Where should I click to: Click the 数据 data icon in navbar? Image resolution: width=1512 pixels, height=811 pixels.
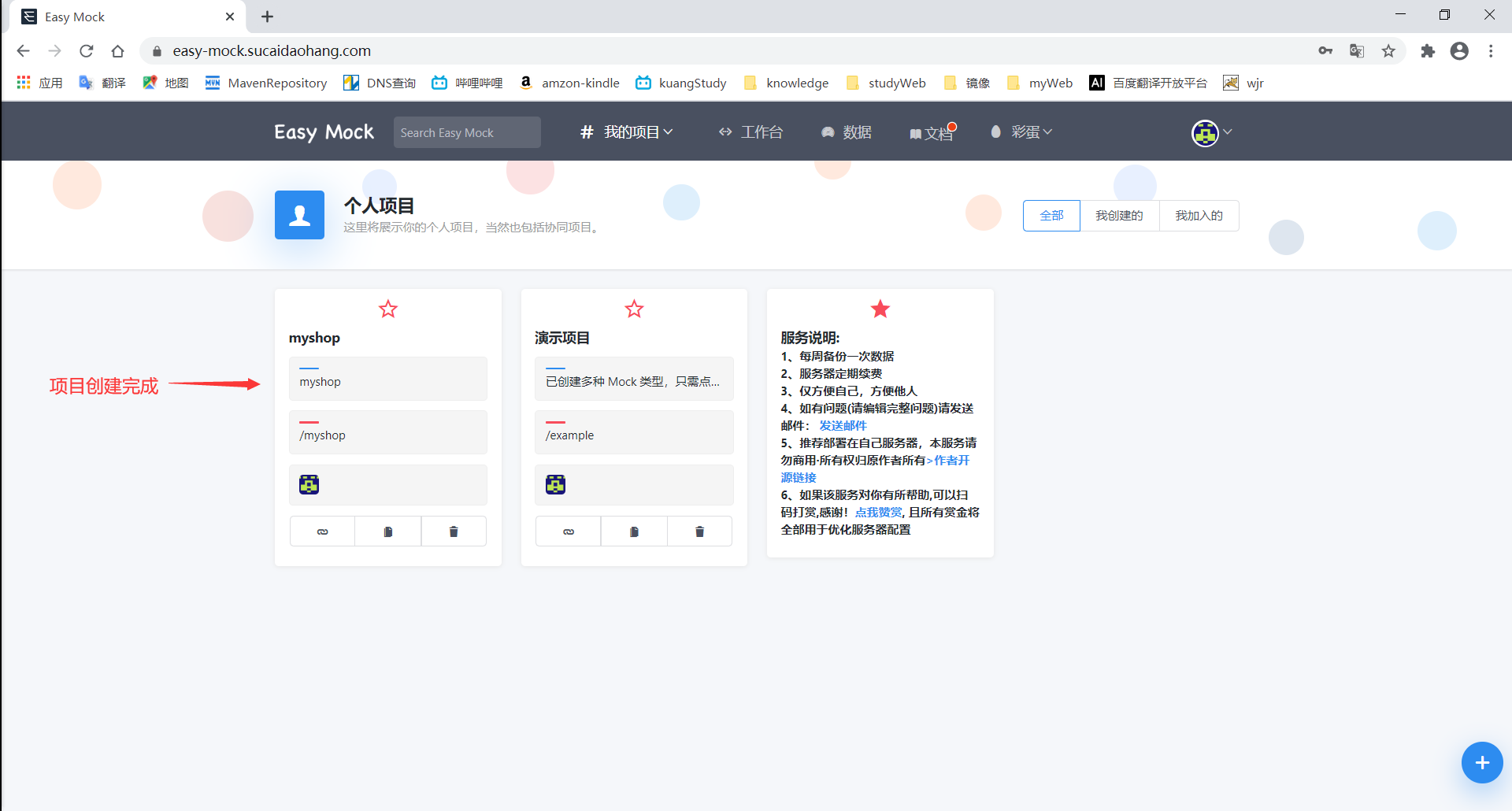[x=827, y=131]
